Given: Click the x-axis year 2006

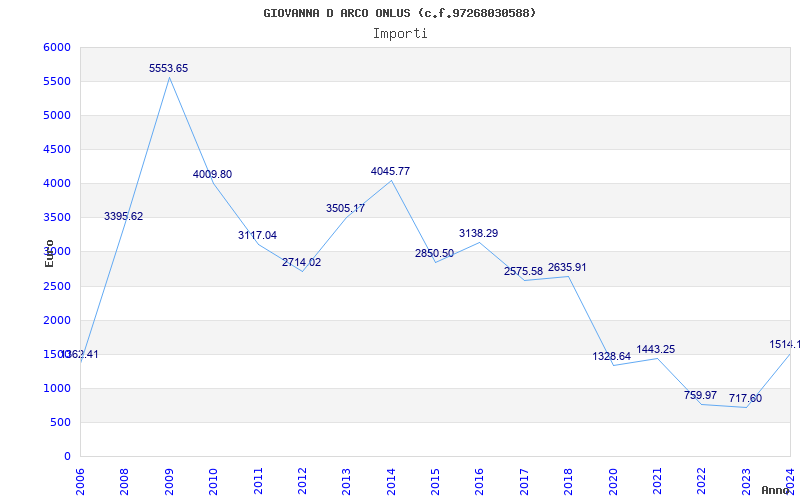Looking at the screenshot, I should pos(80,481).
